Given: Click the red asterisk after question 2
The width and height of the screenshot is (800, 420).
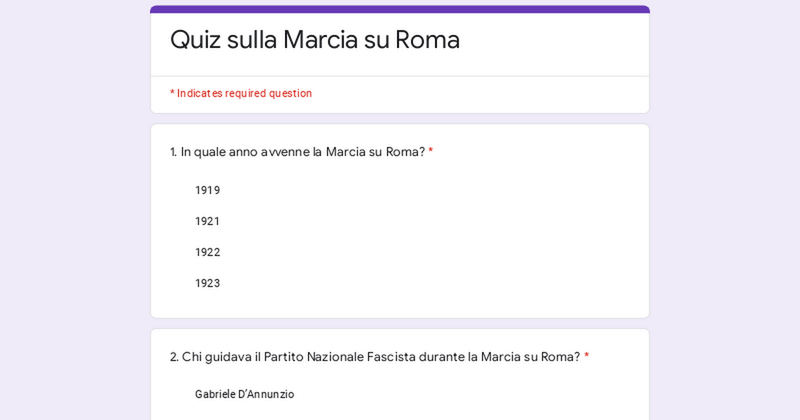Looking at the screenshot, I should pyautogui.click(x=587, y=357).
